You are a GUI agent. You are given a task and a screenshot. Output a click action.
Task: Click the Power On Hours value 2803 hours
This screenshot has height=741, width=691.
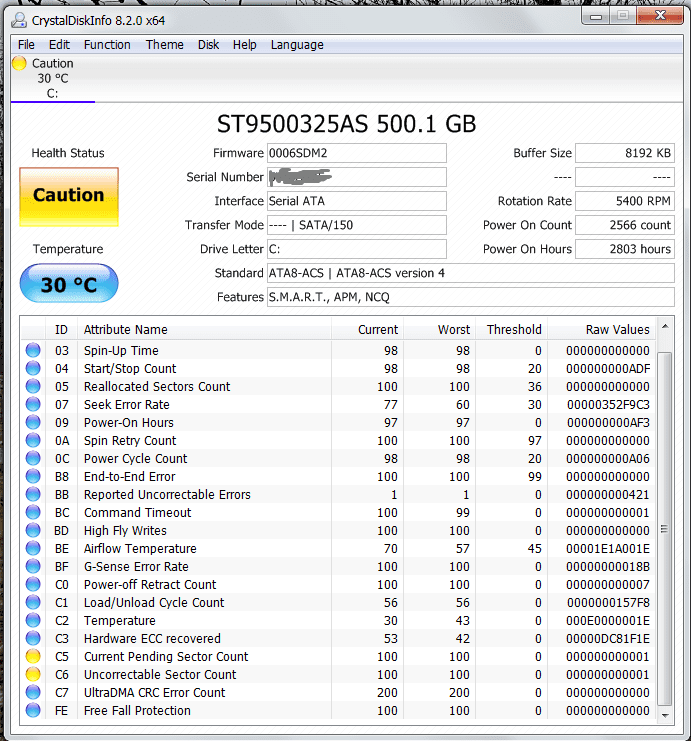tap(625, 249)
